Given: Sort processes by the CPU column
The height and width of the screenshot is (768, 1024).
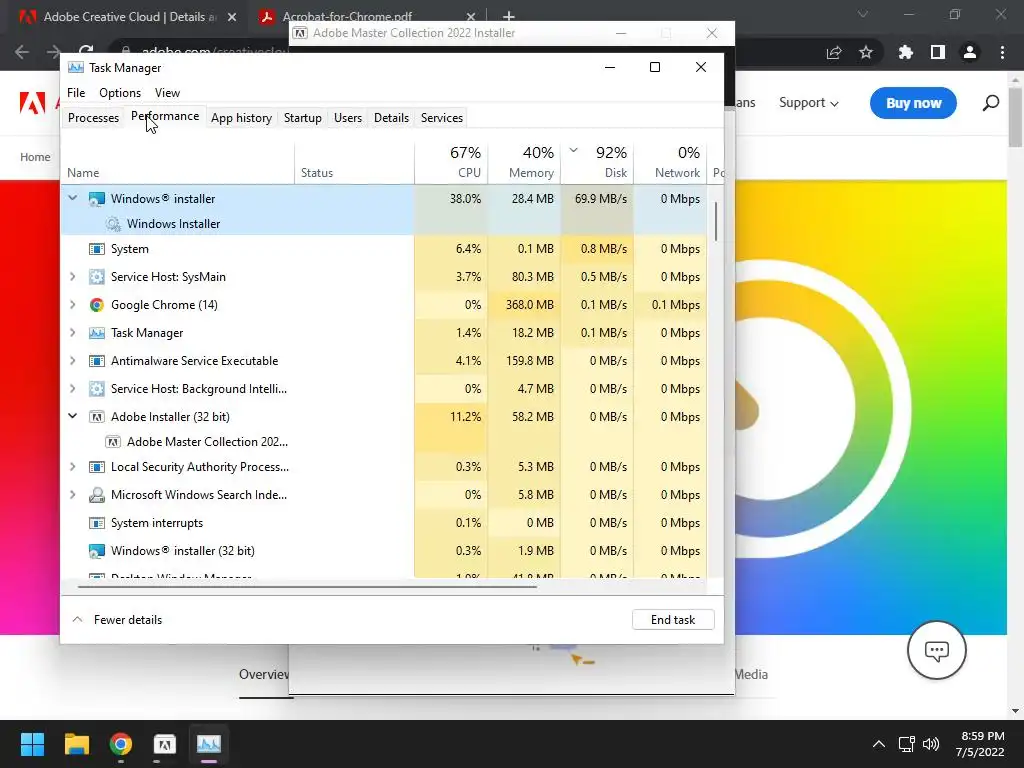Looking at the screenshot, I should (451, 162).
